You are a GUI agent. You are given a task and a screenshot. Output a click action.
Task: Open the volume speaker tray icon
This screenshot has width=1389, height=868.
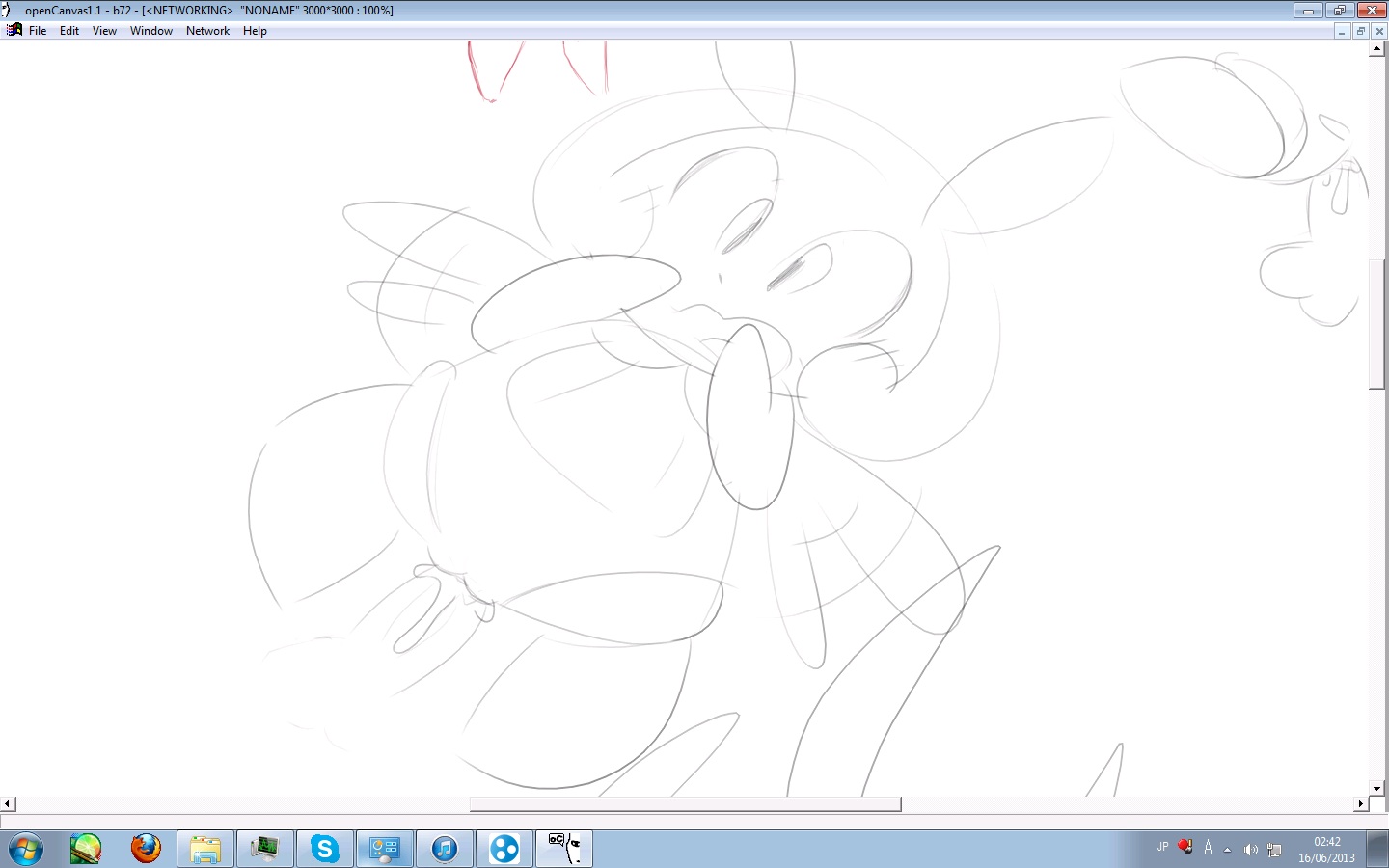pyautogui.click(x=1250, y=850)
